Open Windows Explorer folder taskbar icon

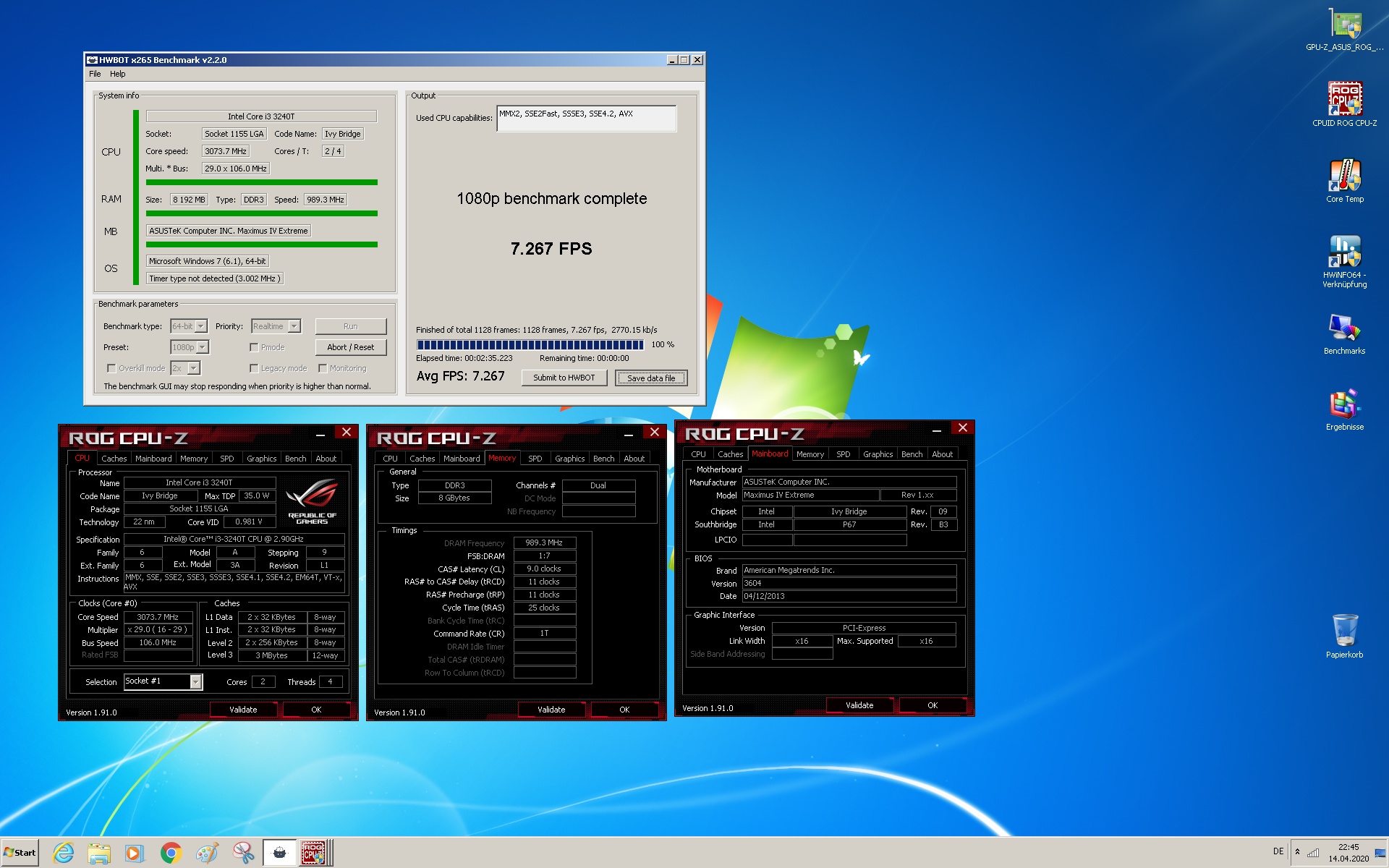tap(99, 853)
